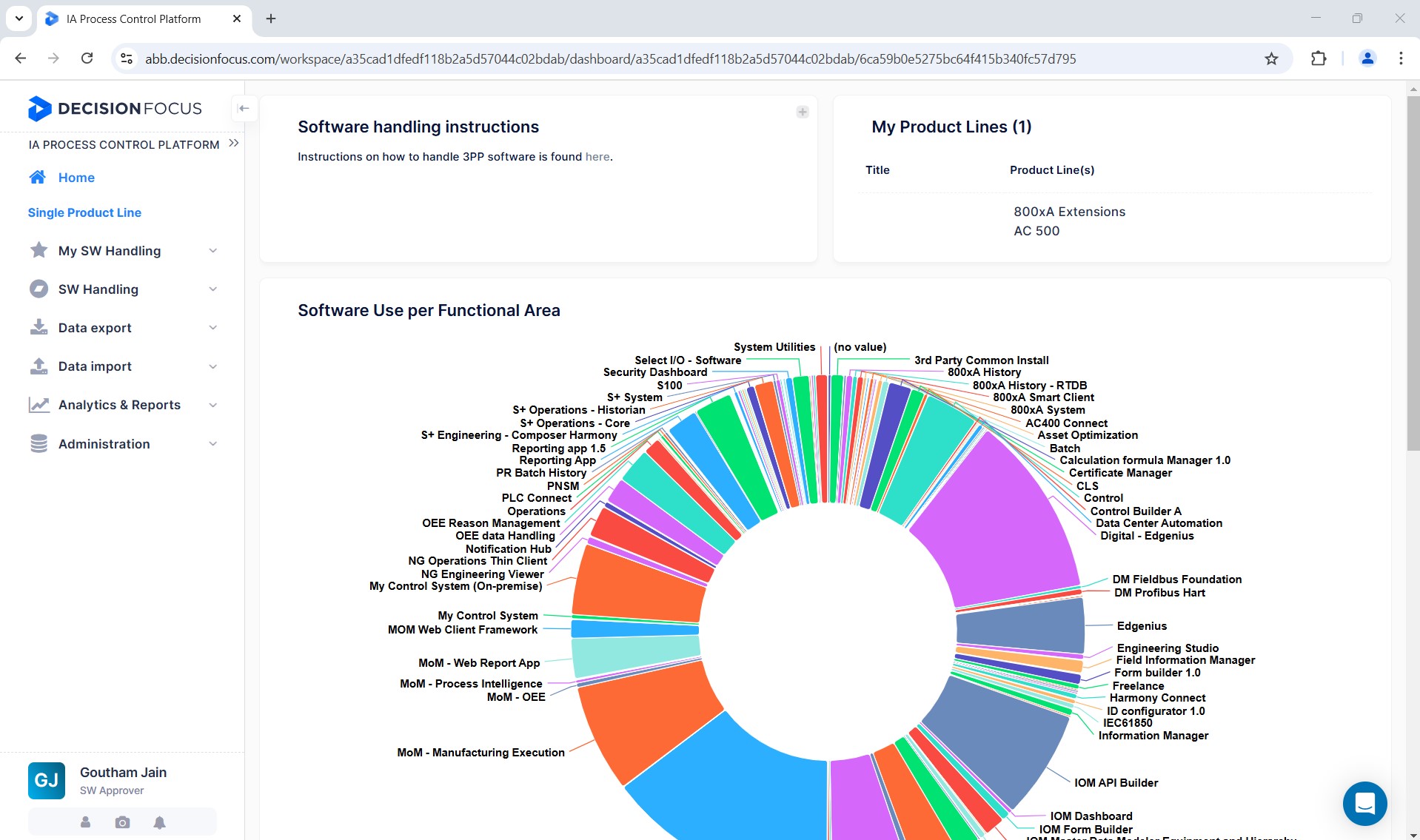Click the Information Manager chart label
Screen dimensions: 1420x840
[1153, 736]
